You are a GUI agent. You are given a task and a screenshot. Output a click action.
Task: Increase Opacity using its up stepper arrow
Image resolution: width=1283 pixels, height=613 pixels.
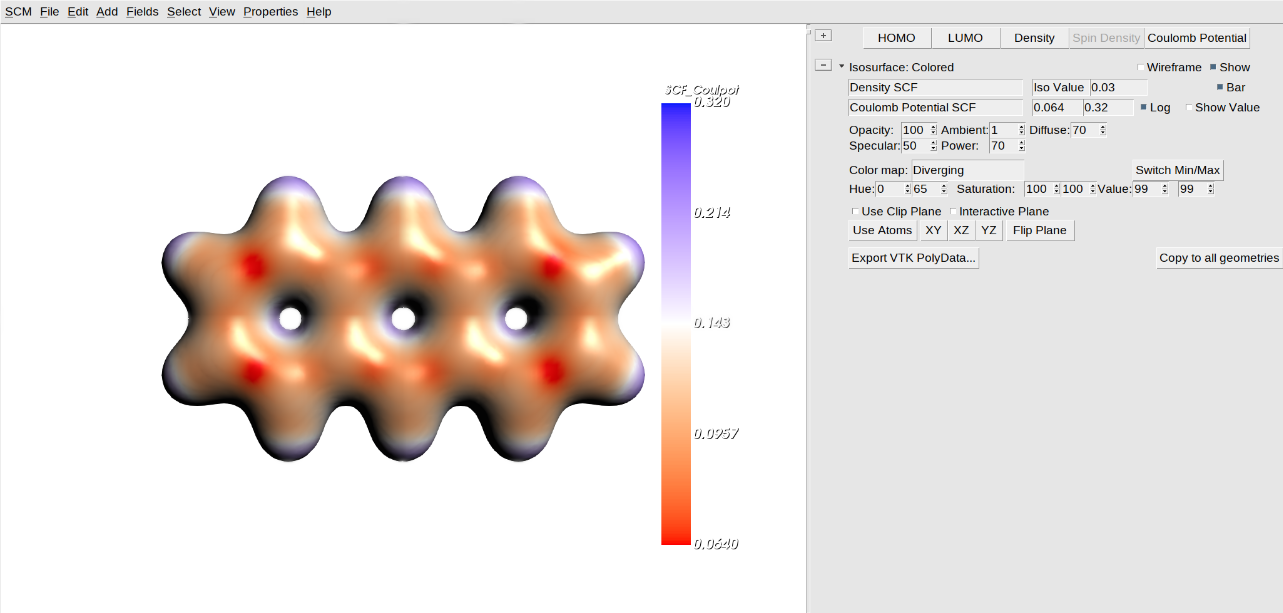click(932, 126)
